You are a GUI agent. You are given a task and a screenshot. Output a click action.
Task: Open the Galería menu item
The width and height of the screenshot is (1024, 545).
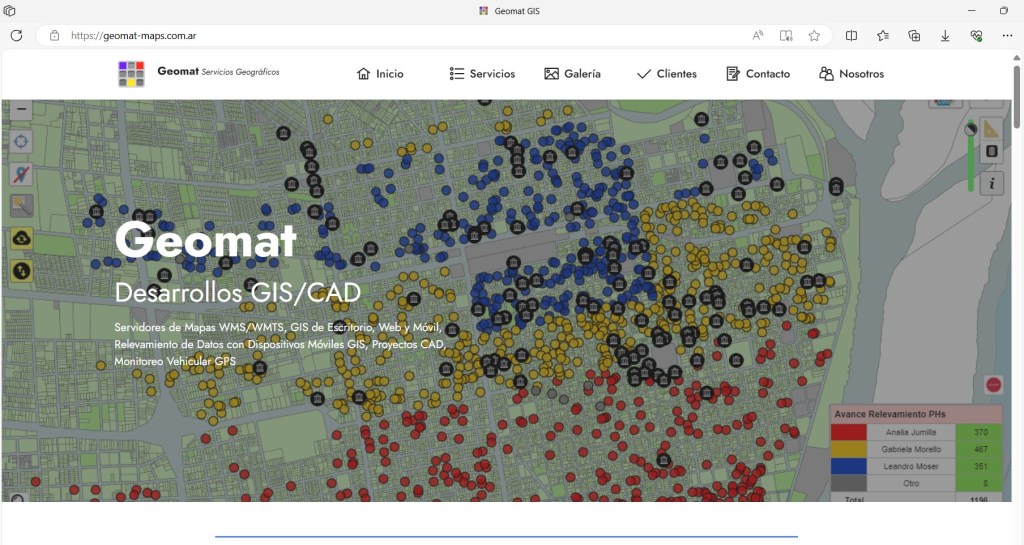573,74
